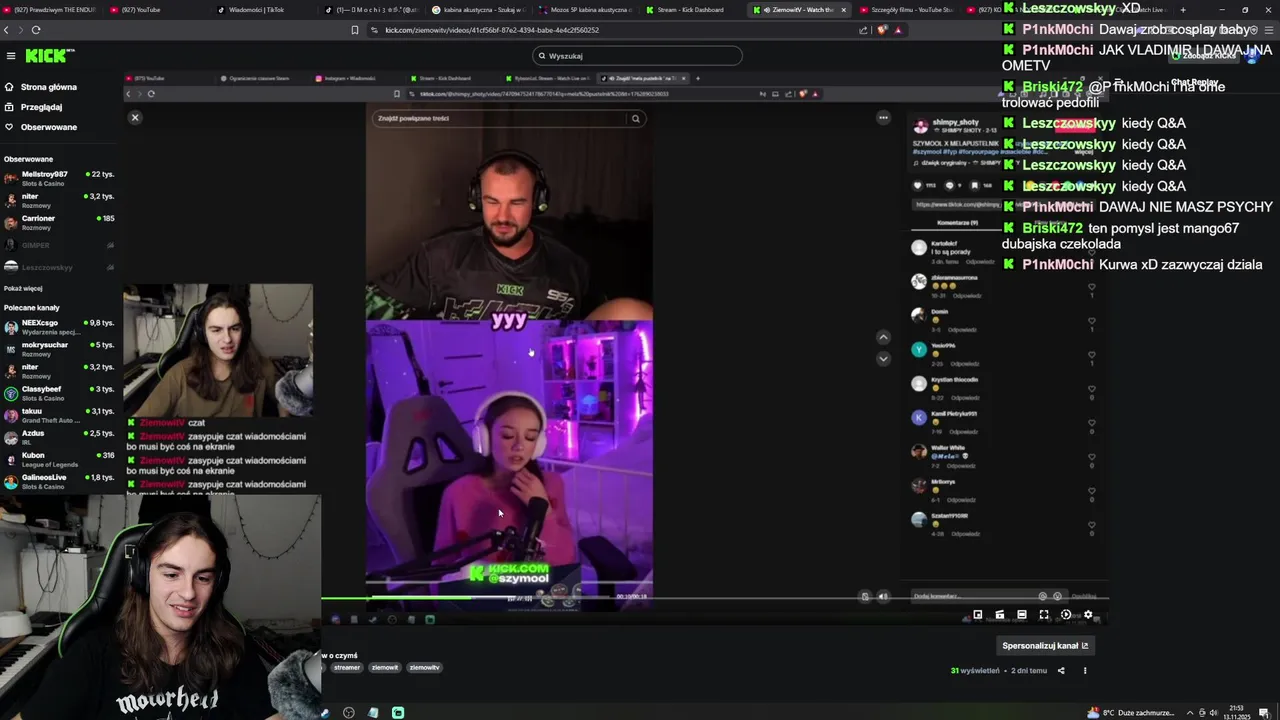
Task: Close the ZiemowitV active browser tab
Action: (843, 10)
